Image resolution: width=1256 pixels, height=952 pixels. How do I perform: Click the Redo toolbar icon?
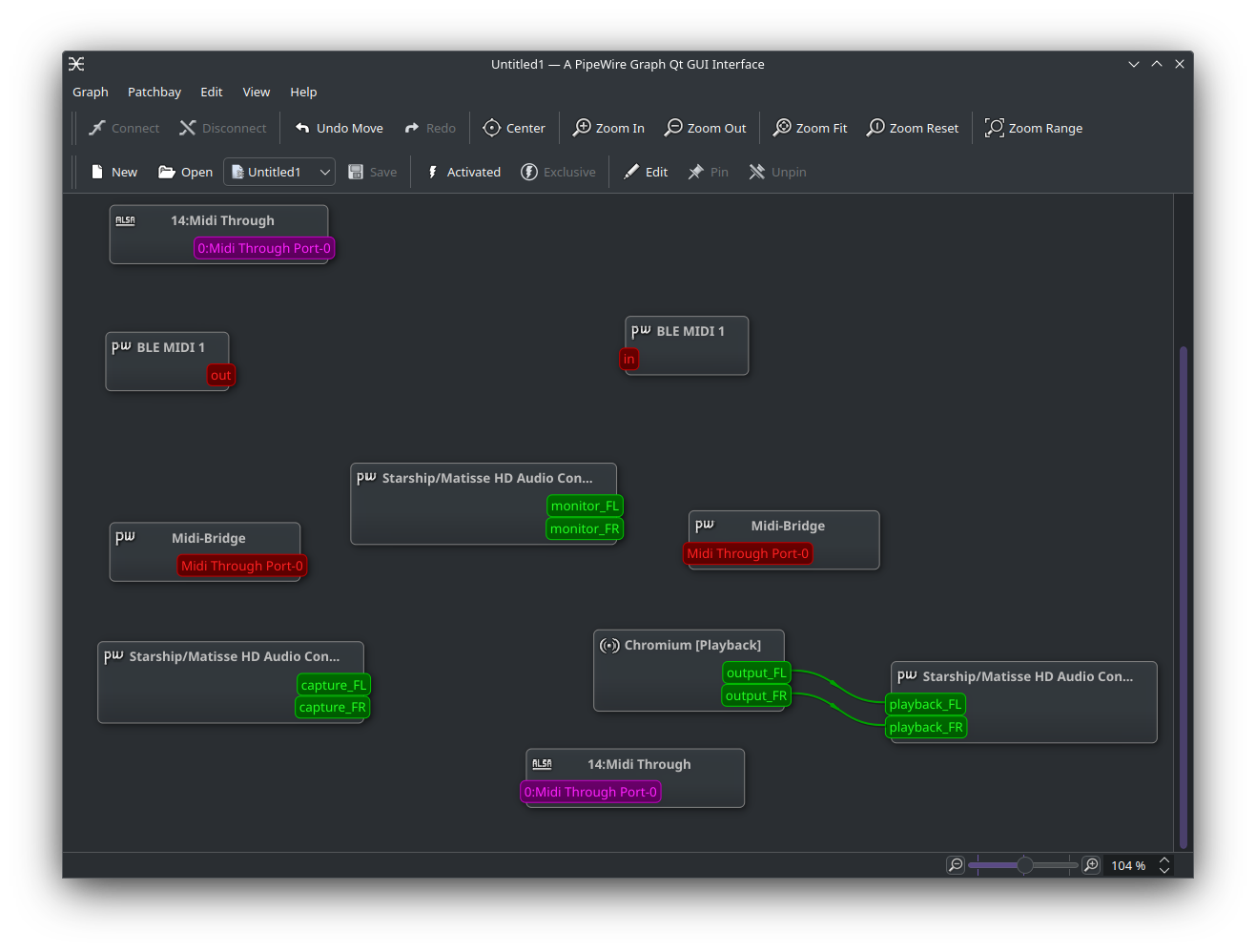tap(412, 128)
